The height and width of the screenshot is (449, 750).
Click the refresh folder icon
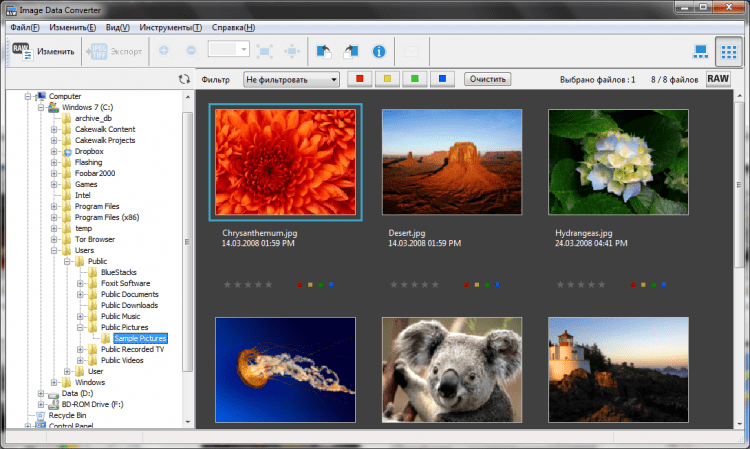pyautogui.click(x=183, y=79)
